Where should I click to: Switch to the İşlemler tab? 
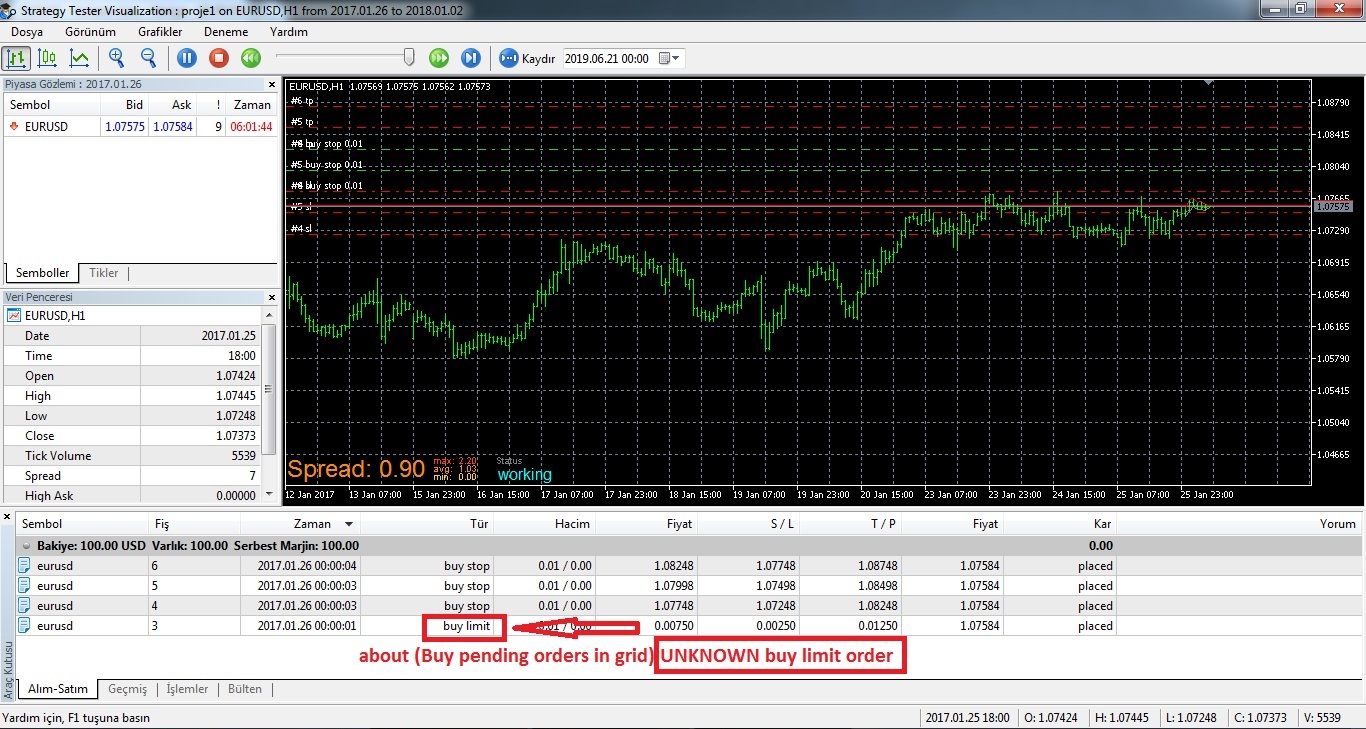coord(187,689)
